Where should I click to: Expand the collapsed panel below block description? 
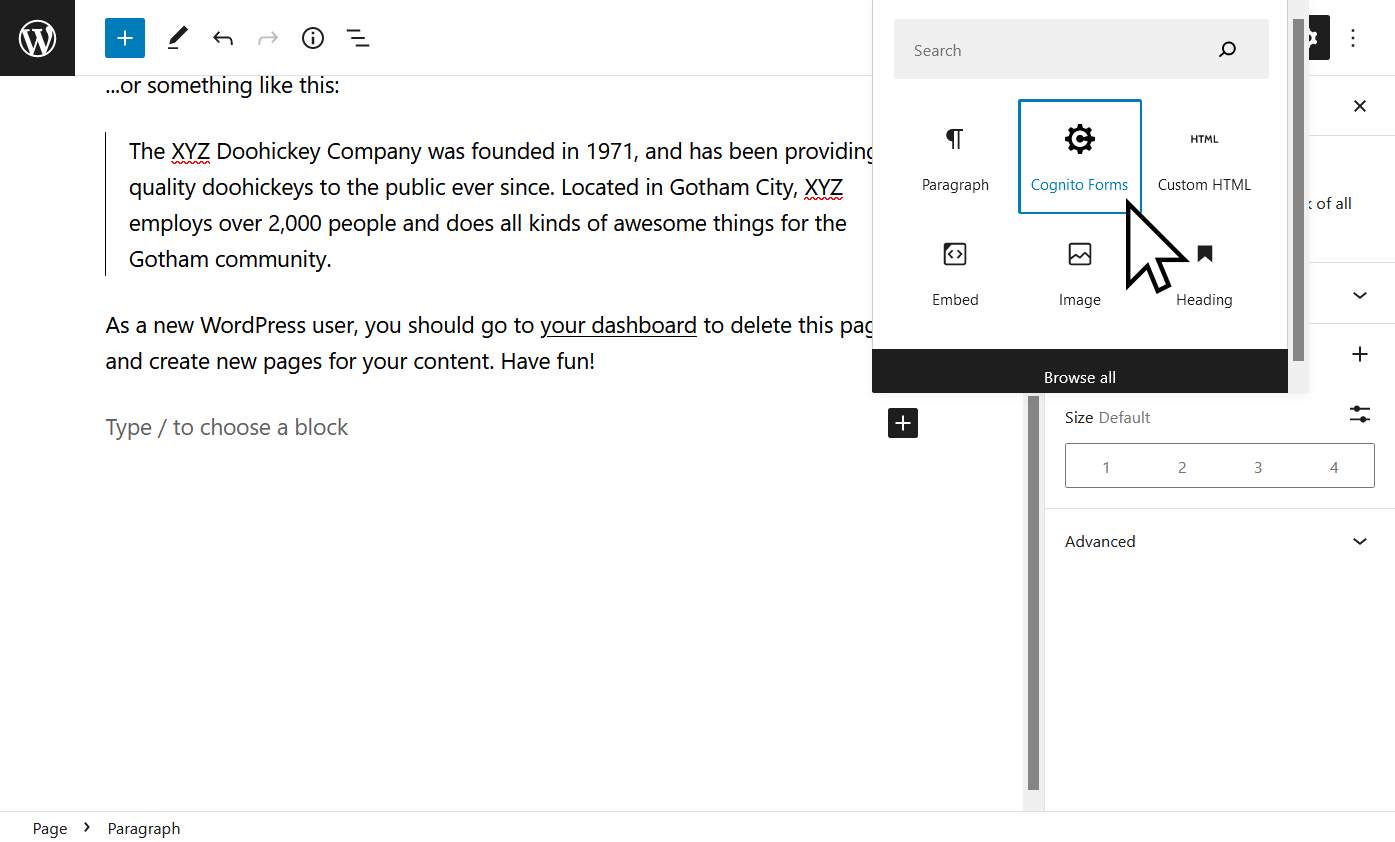(x=1359, y=295)
